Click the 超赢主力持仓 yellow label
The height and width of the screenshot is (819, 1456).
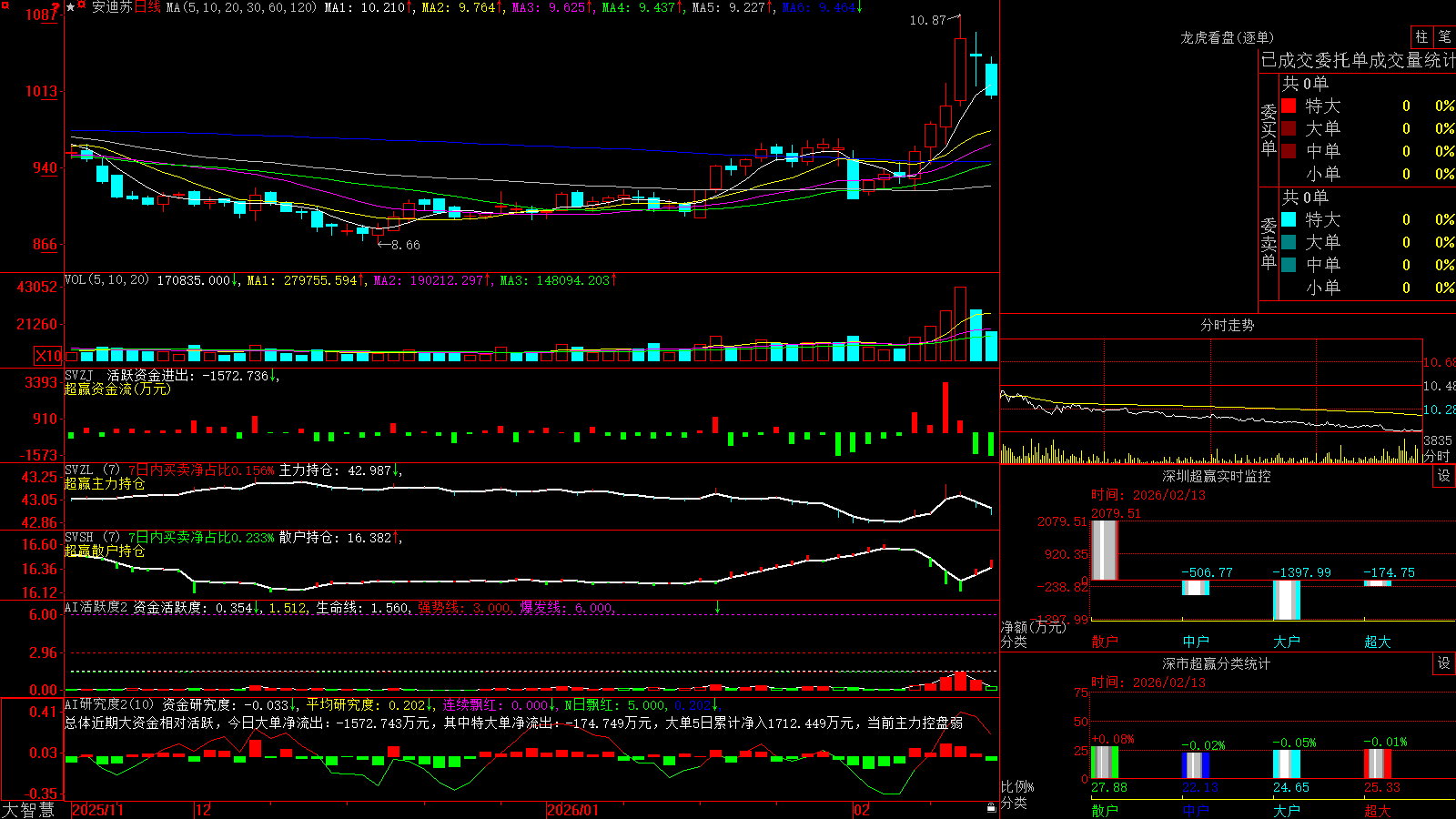[105, 483]
